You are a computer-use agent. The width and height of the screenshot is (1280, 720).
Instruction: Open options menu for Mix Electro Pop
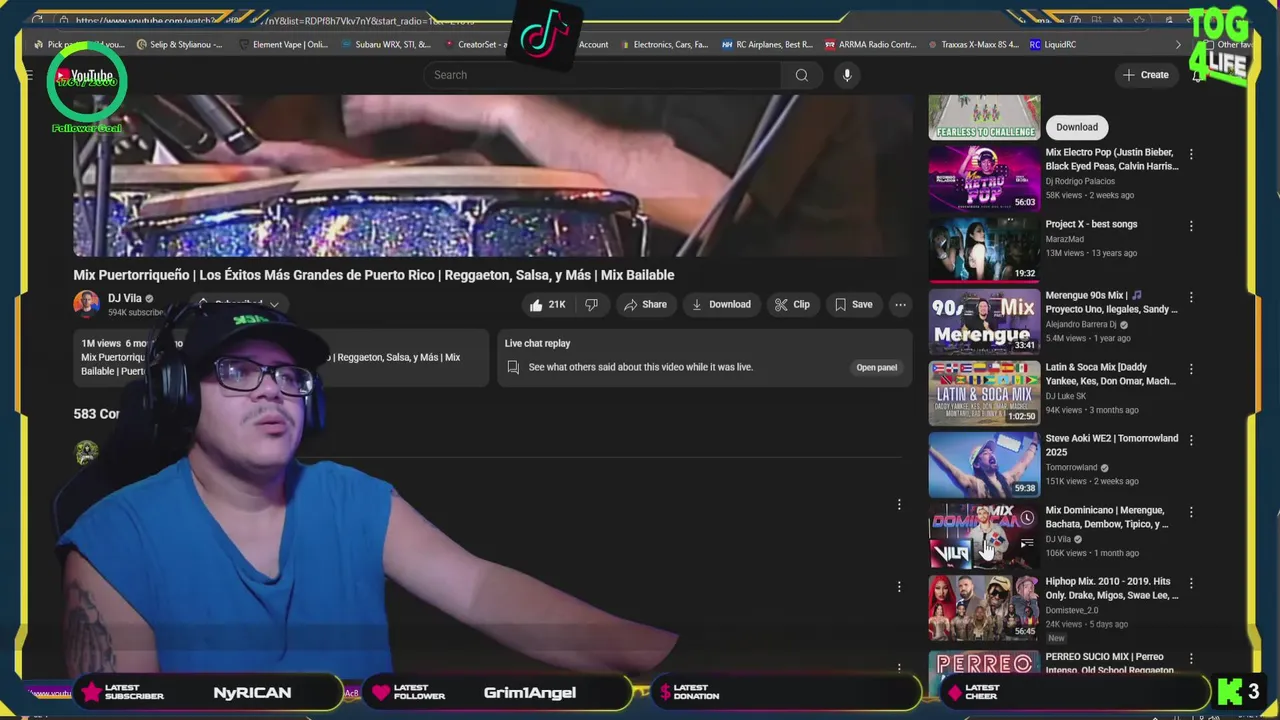point(1191,154)
